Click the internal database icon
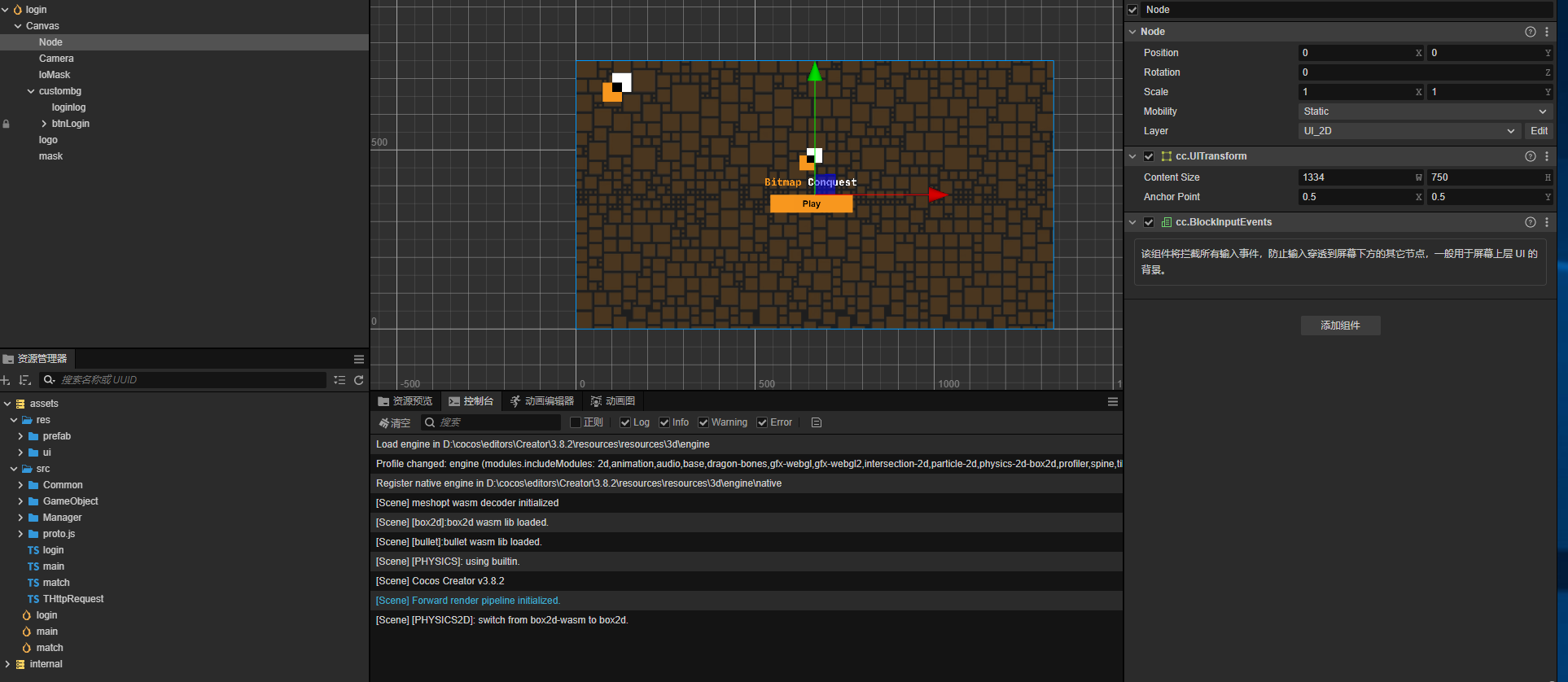Screen dimensions: 1568x682 pos(20,664)
